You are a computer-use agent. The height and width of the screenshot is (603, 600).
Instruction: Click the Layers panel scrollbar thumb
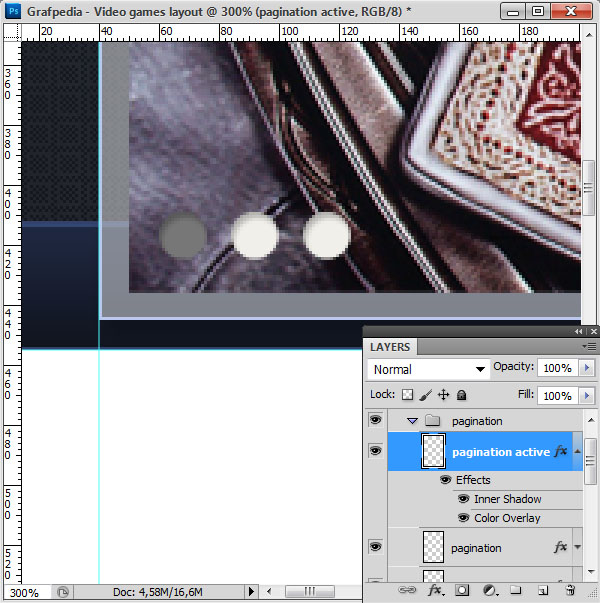pos(590,461)
